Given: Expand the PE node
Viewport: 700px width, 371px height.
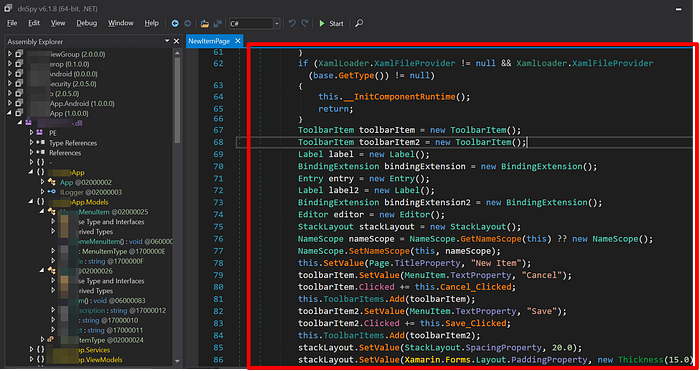Looking at the screenshot, I should [x=31, y=133].
